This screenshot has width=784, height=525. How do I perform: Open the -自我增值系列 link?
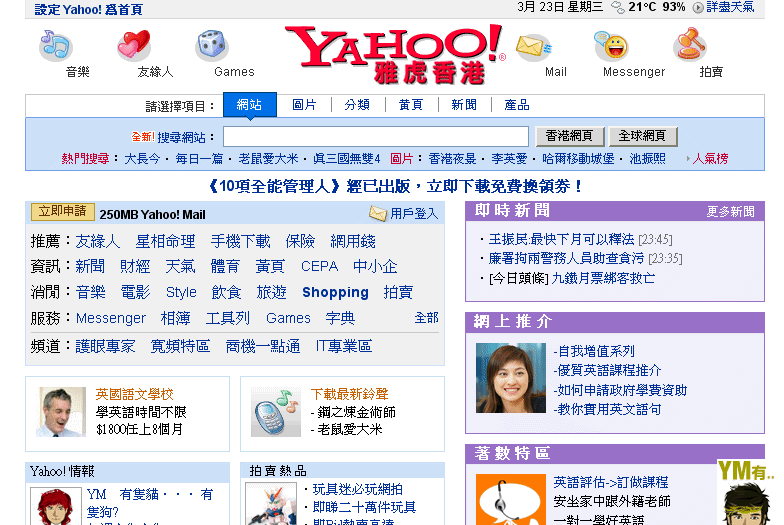pos(594,351)
